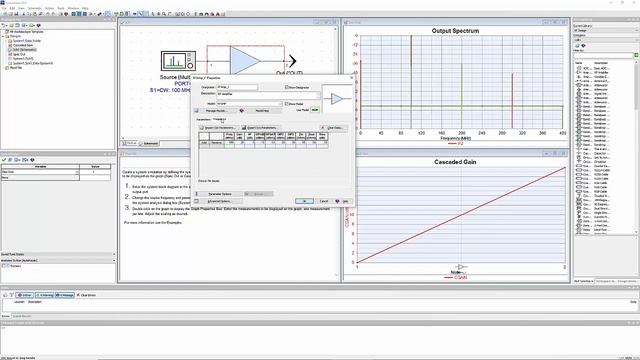Toggle the green Use Model switch
Screen dimensions: 640x360
pyautogui.click(x=315, y=110)
